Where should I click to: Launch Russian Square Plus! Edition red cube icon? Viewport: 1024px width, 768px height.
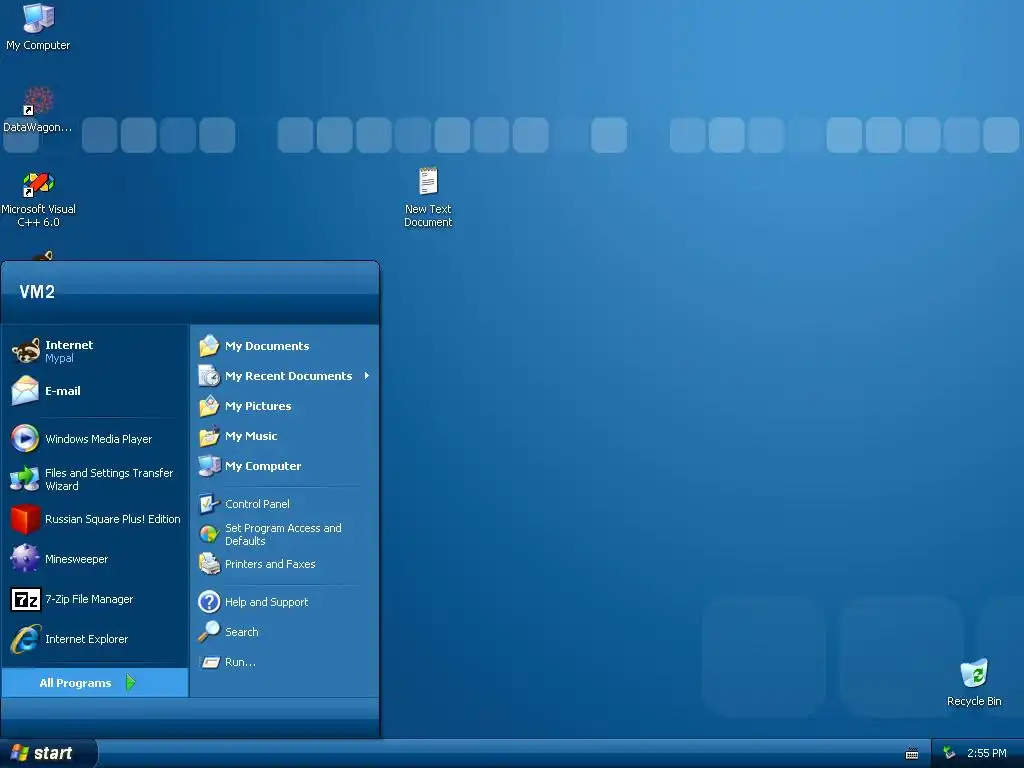pyautogui.click(x=25, y=519)
